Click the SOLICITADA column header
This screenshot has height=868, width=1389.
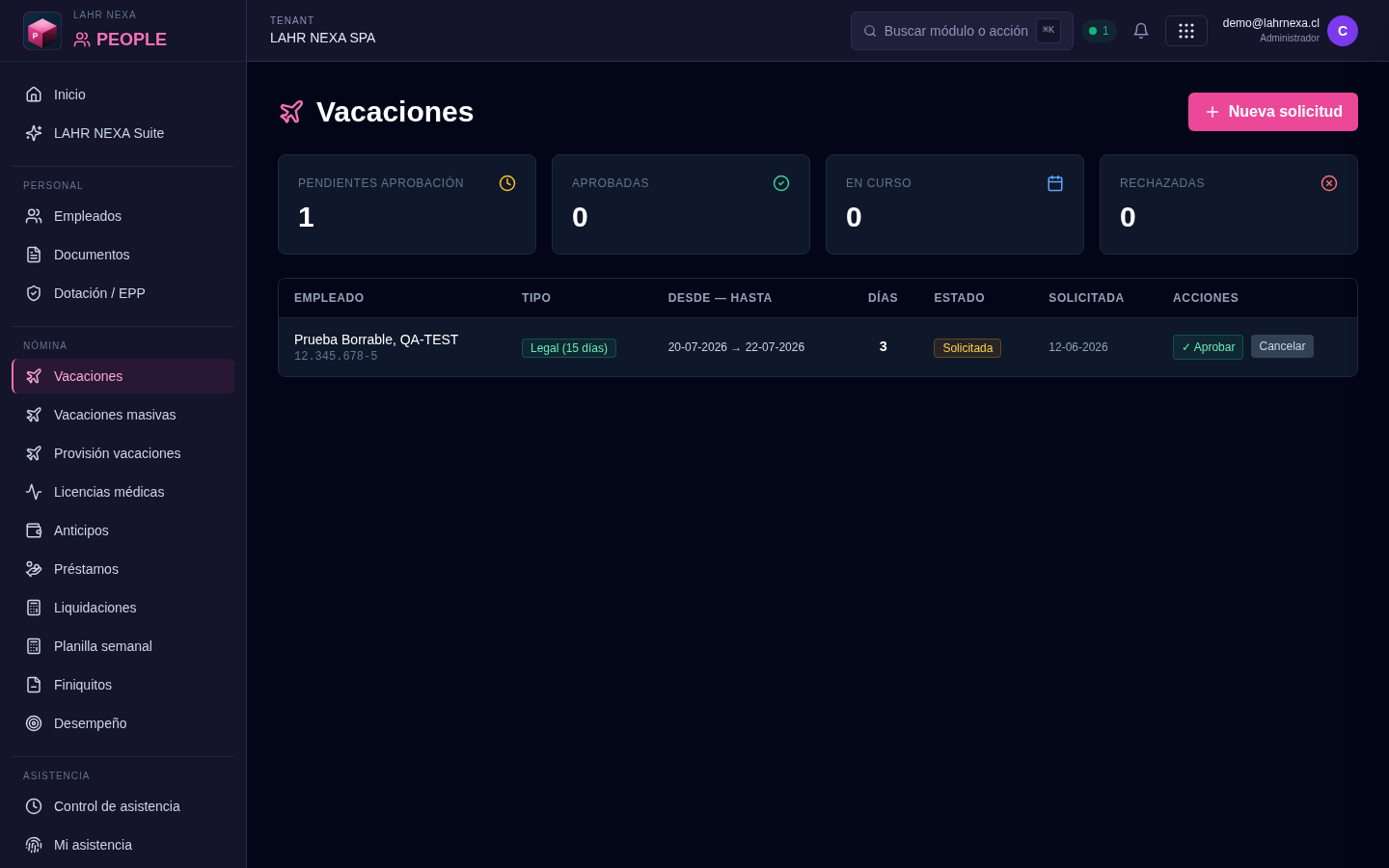[x=1086, y=298]
